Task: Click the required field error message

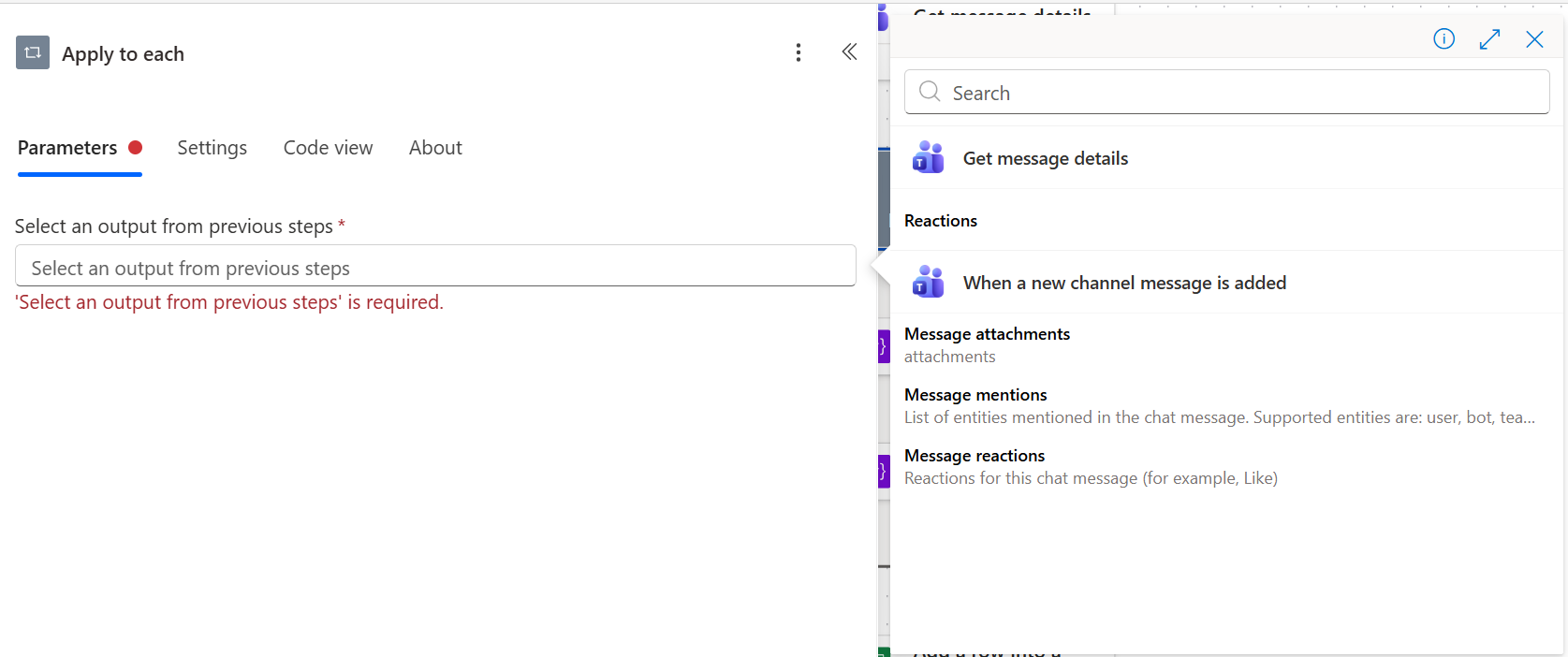Action: (229, 302)
